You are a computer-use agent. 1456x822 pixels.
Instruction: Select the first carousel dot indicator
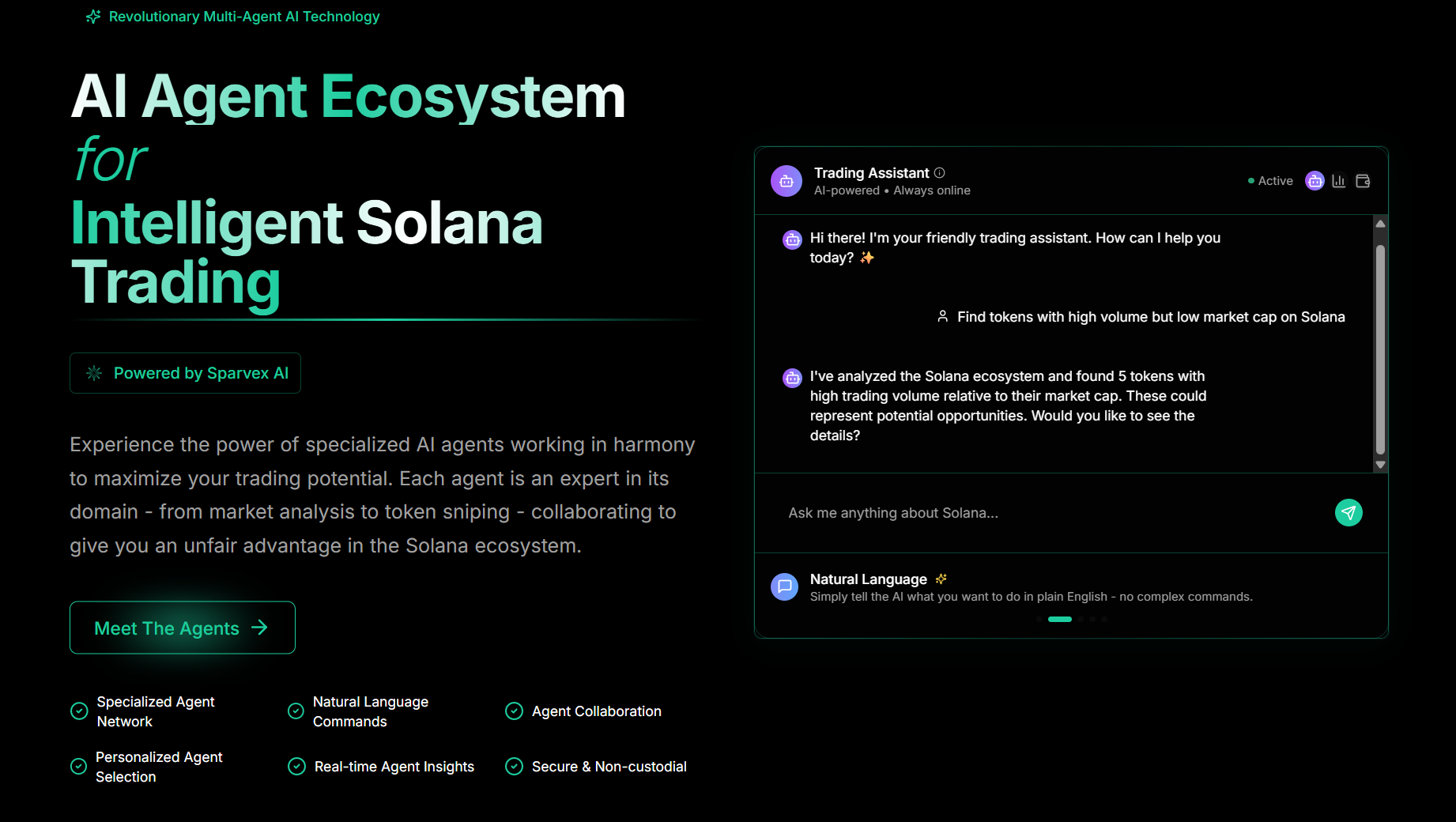click(x=1039, y=620)
